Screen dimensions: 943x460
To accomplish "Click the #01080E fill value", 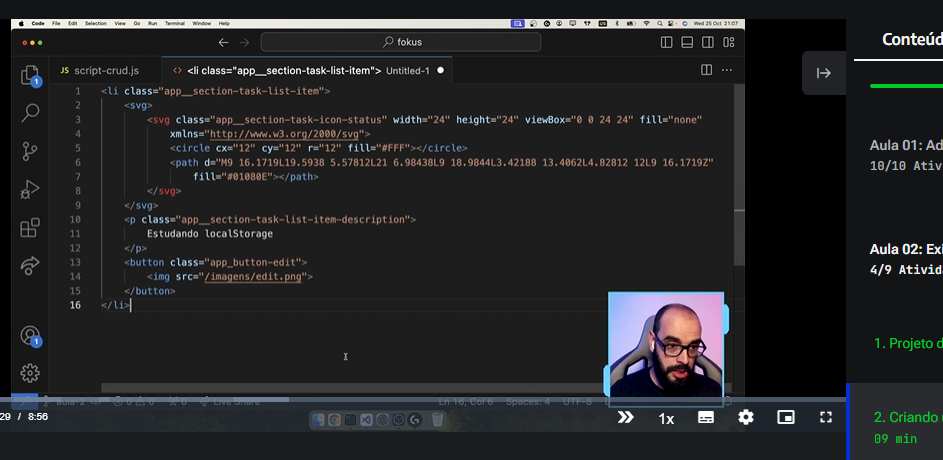I will click(247, 176).
